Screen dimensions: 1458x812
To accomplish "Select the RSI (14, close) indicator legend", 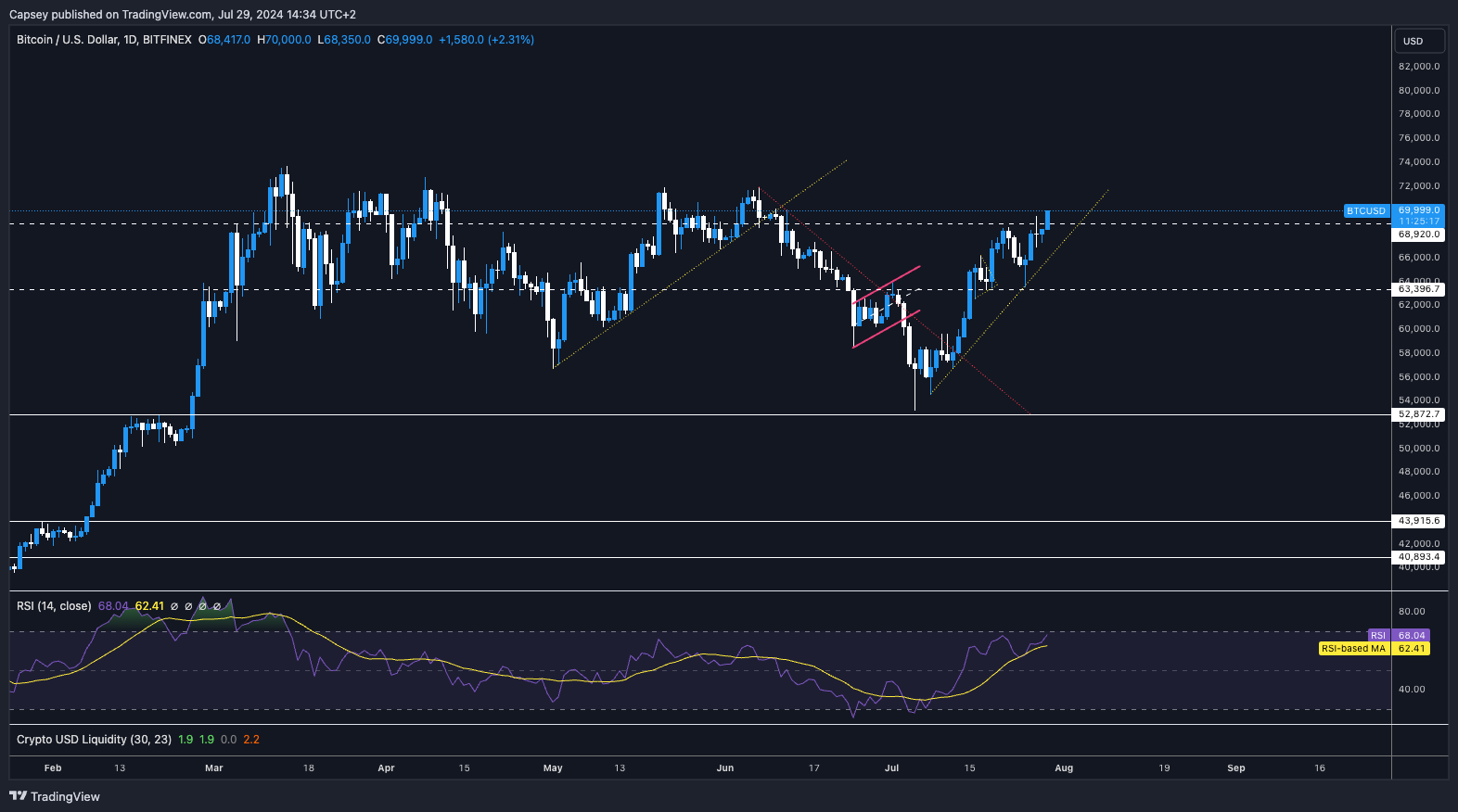I will (x=54, y=606).
